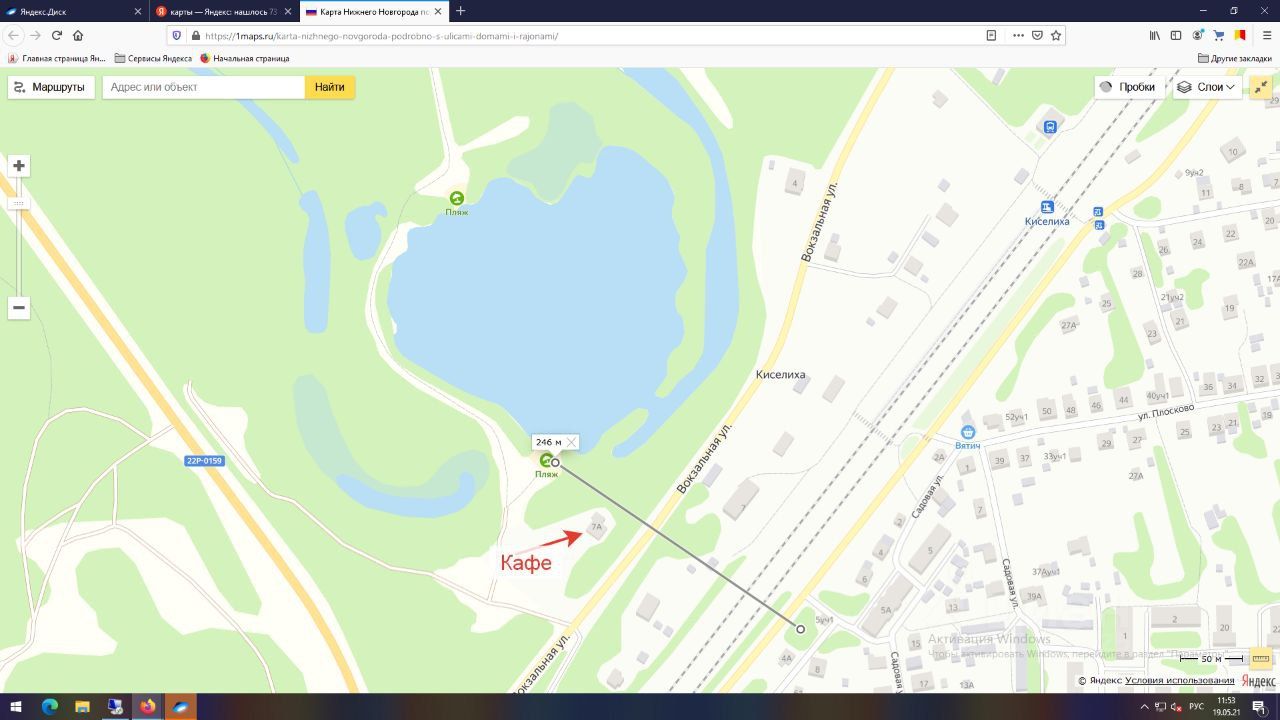Image resolution: width=1280 pixels, height=720 pixels.
Task: Click the Вятич shop basket icon
Action: click(x=967, y=433)
